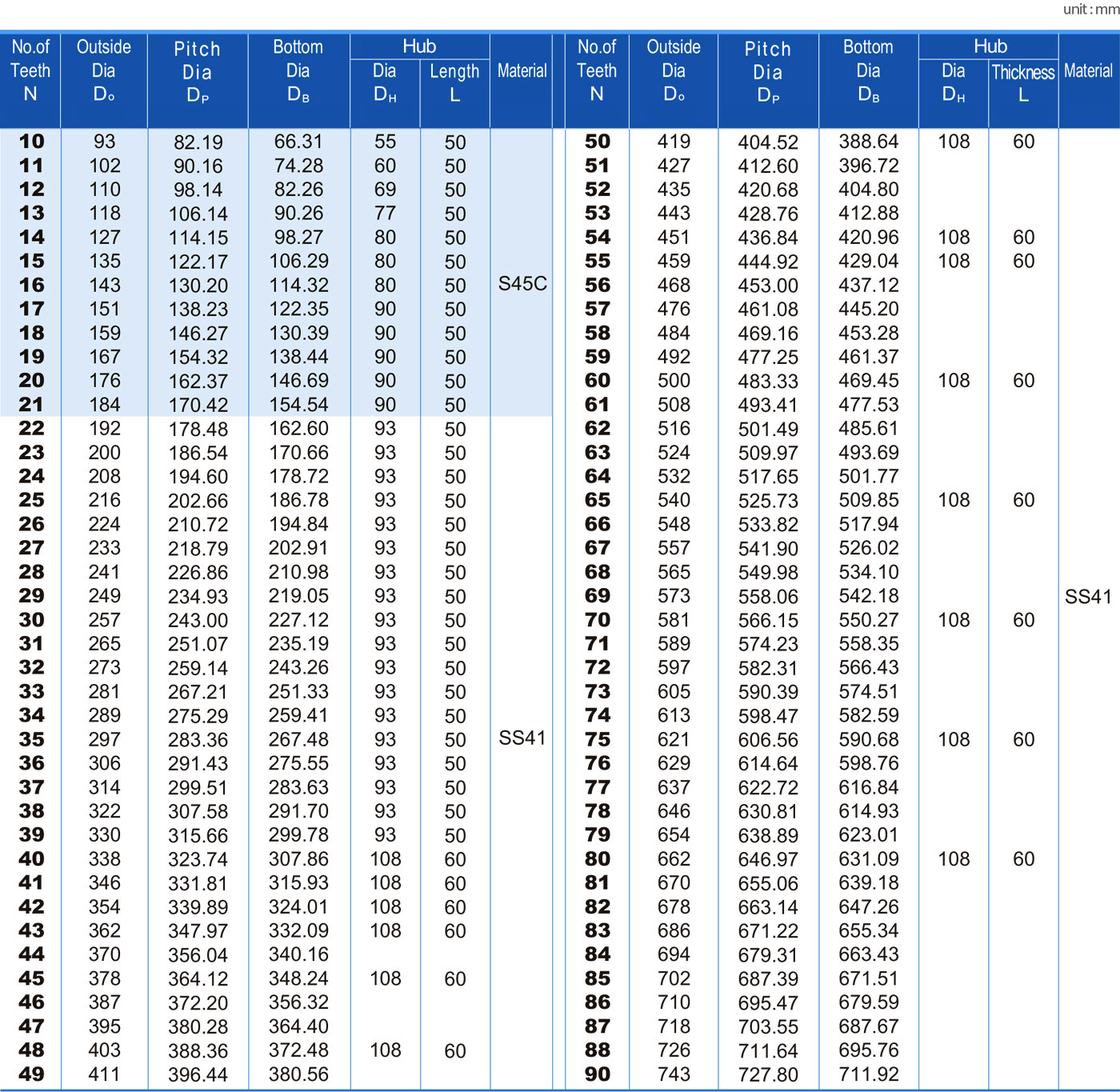1120x1092 pixels.
Task: Click pitch diameter value 82.19
Action: click(x=198, y=142)
